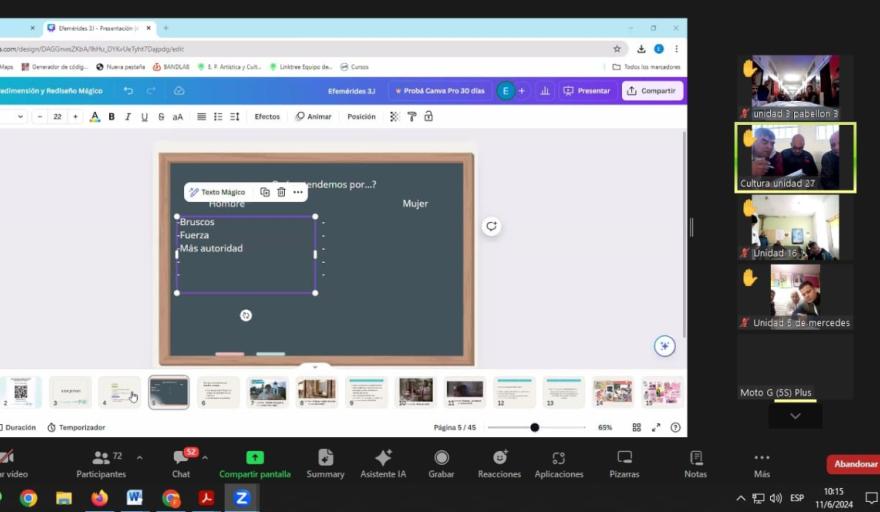Image resolution: width=880 pixels, height=512 pixels.
Task: Click the Temporizador button
Action: [x=76, y=427]
